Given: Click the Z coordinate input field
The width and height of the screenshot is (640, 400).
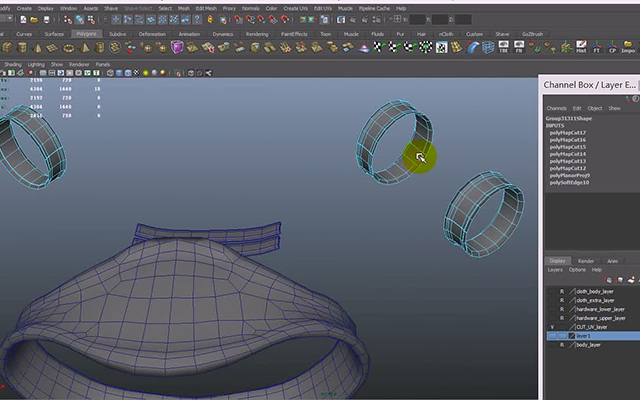Looking at the screenshot, I should point(463,19).
